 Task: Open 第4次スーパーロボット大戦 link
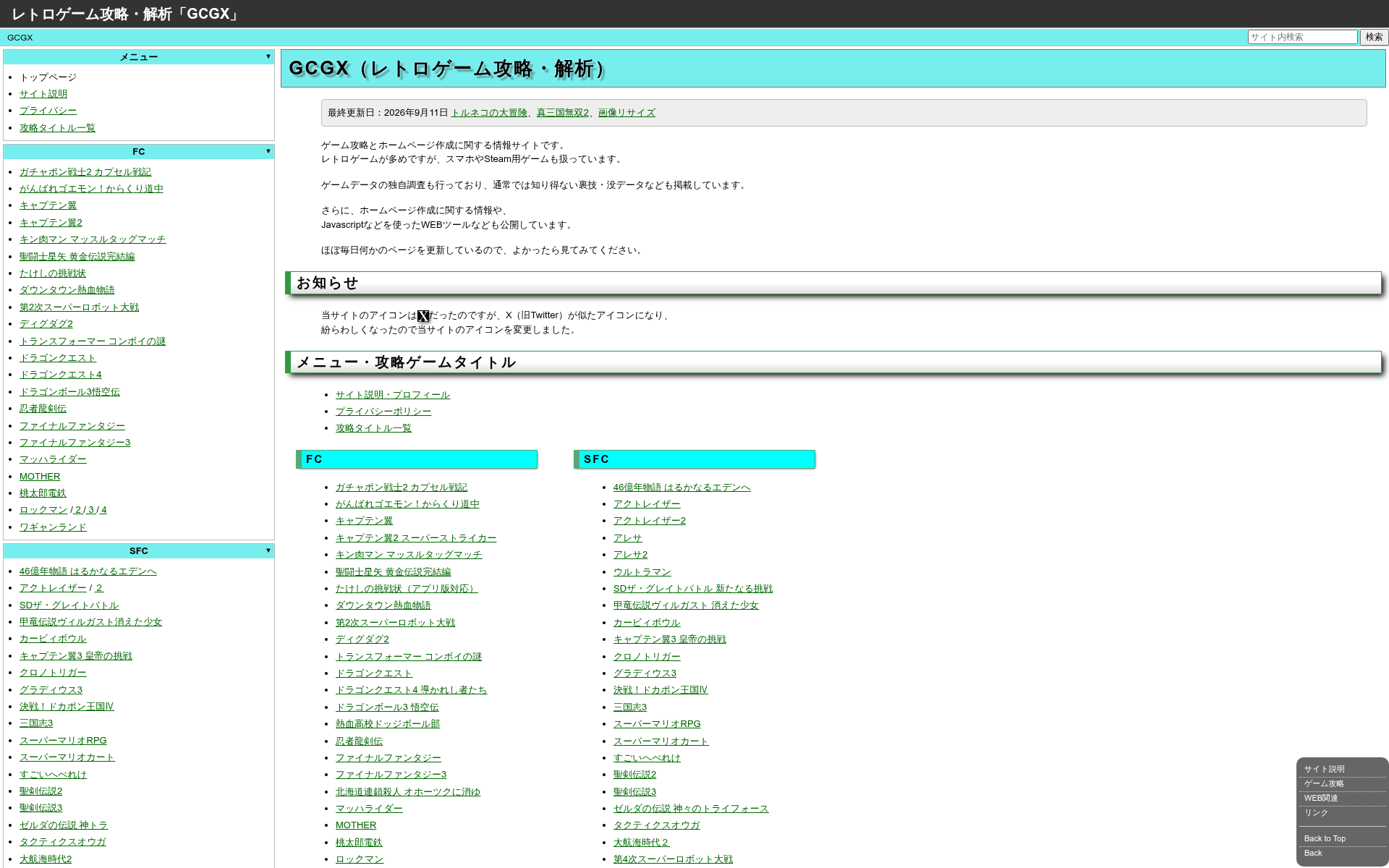point(673,859)
